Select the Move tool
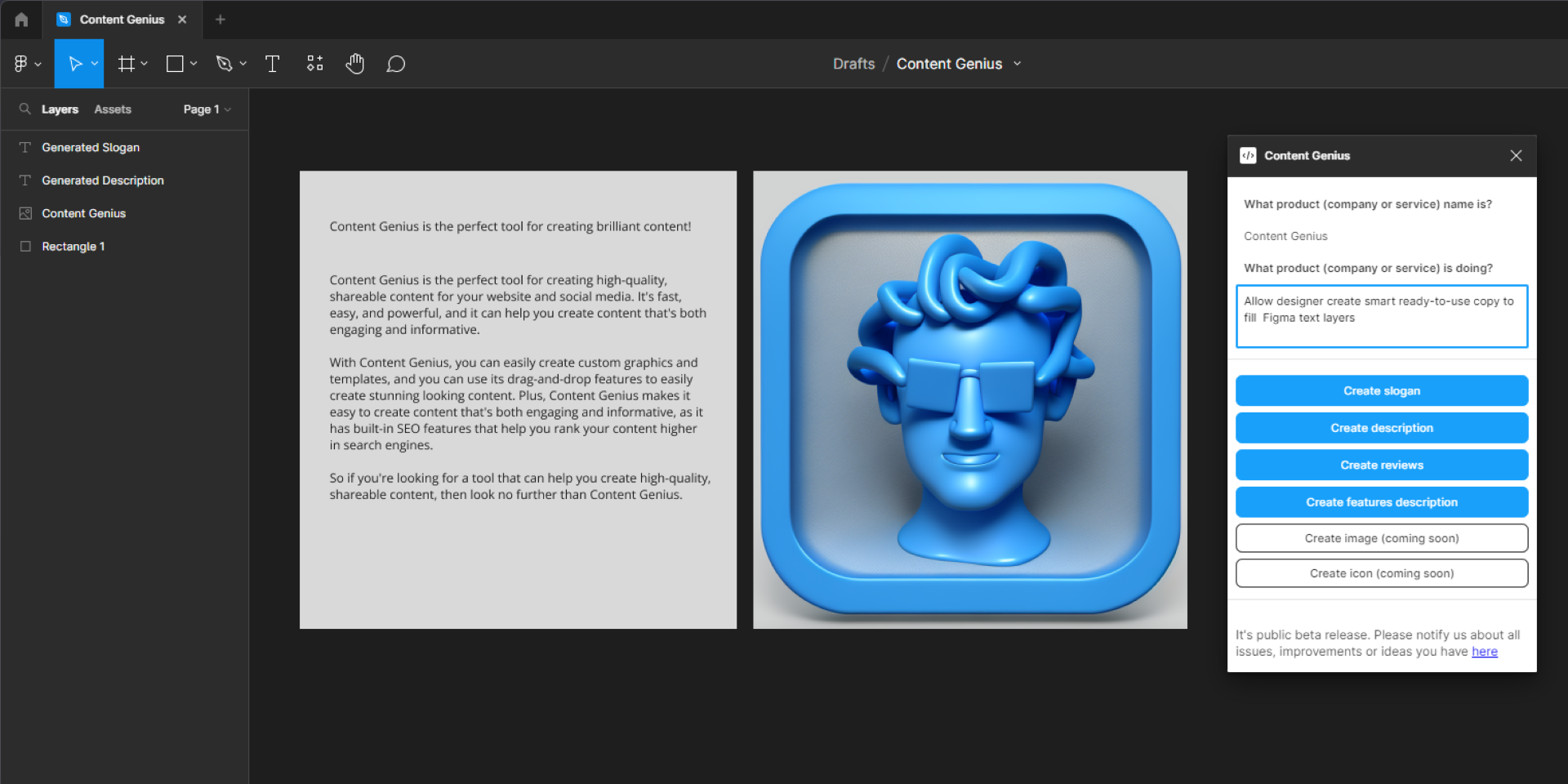Viewport: 1568px width, 784px height. pyautogui.click(x=75, y=64)
